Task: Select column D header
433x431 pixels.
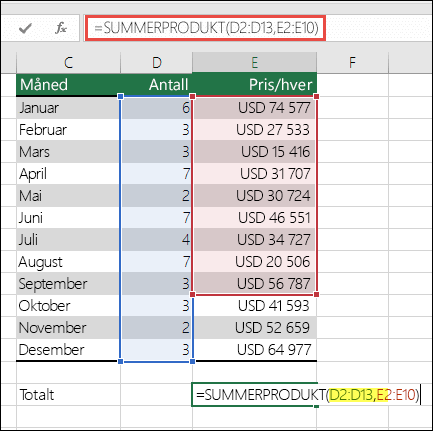Action: tap(157, 62)
